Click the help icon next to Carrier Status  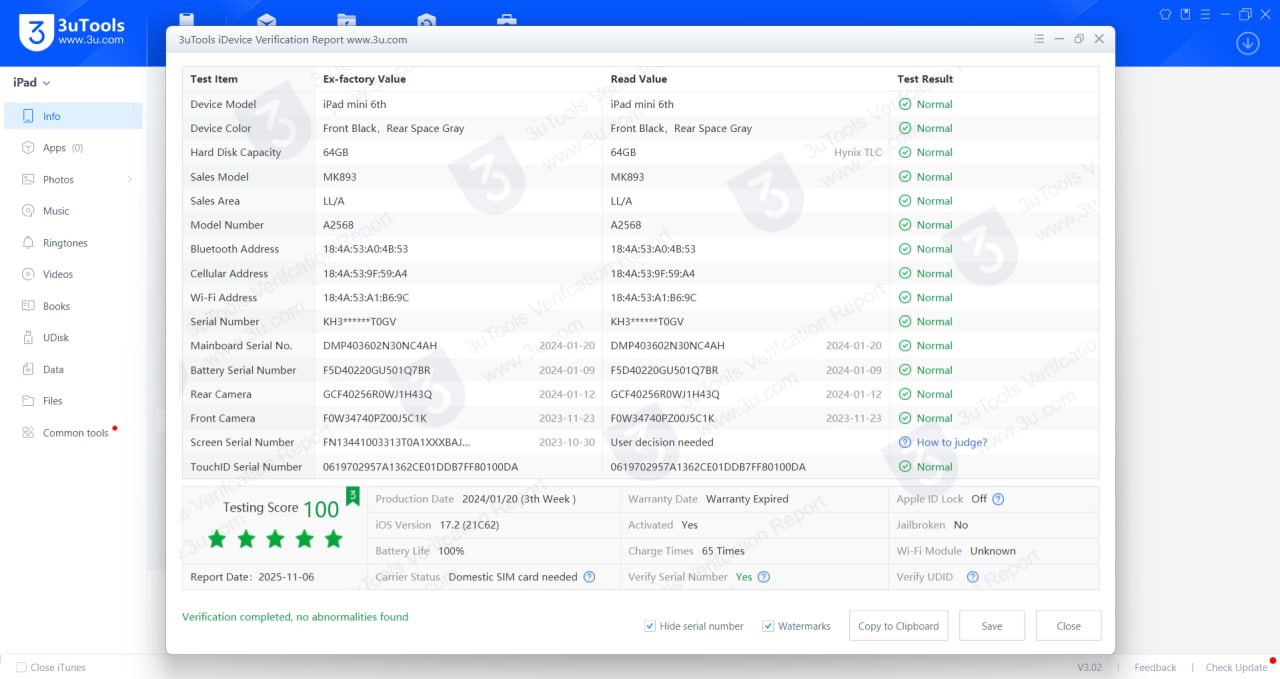(589, 577)
